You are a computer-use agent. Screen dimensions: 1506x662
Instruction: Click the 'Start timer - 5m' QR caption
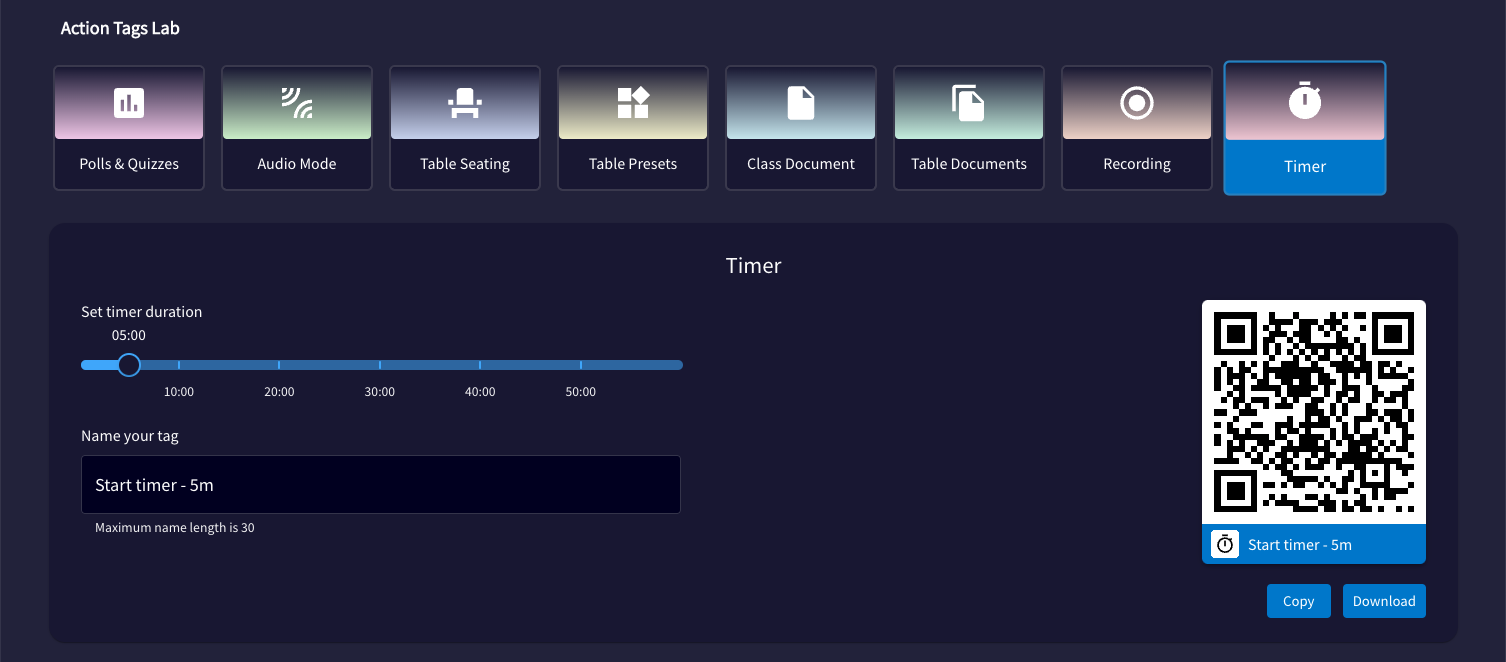[1300, 545]
